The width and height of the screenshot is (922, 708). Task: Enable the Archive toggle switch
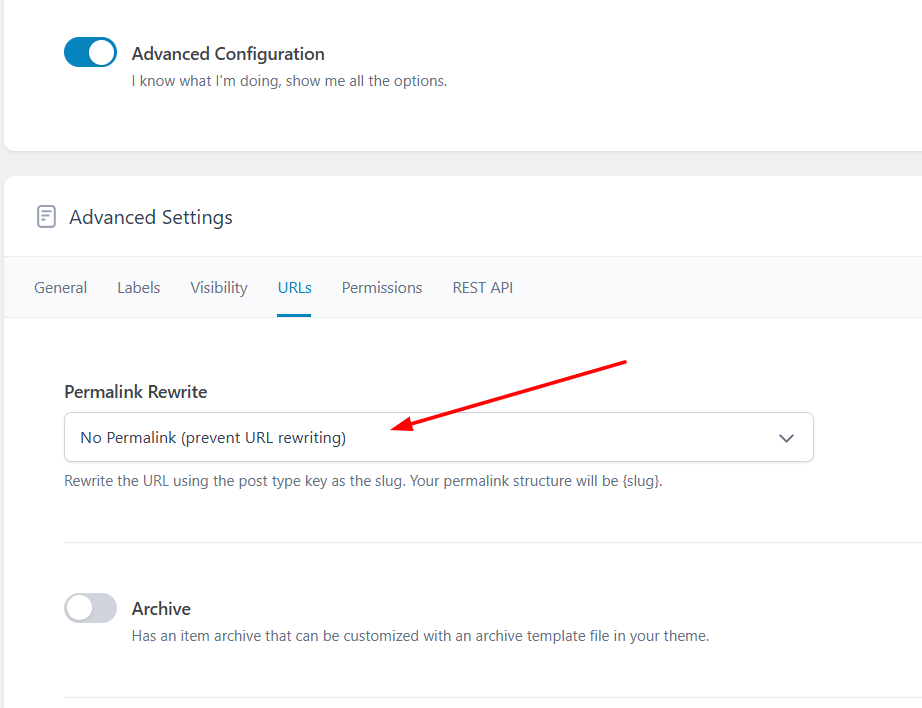tap(90, 608)
